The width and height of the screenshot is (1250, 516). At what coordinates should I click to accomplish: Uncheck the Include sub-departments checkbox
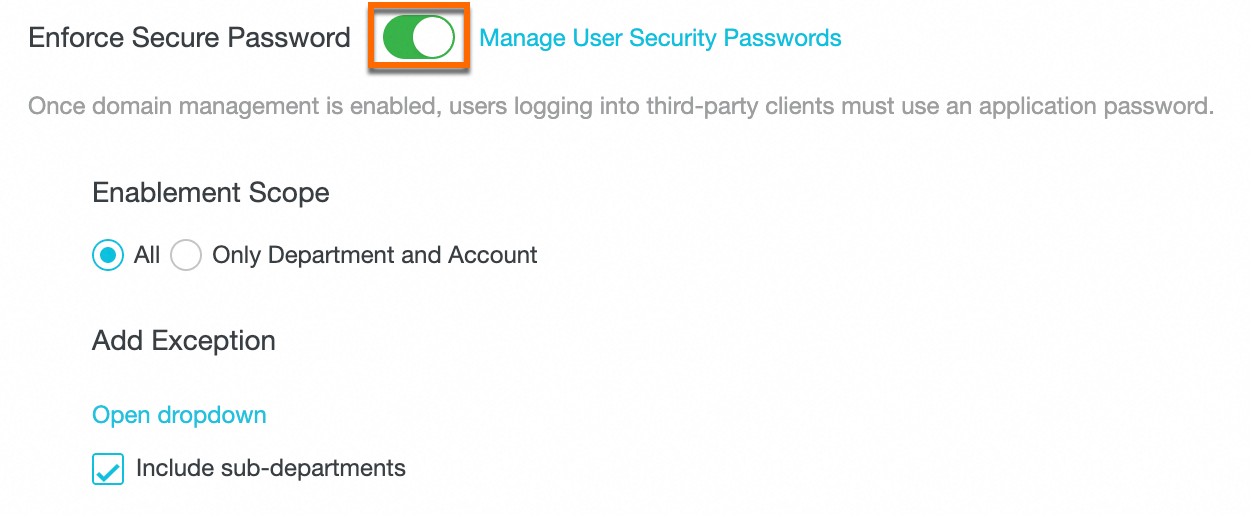click(108, 468)
